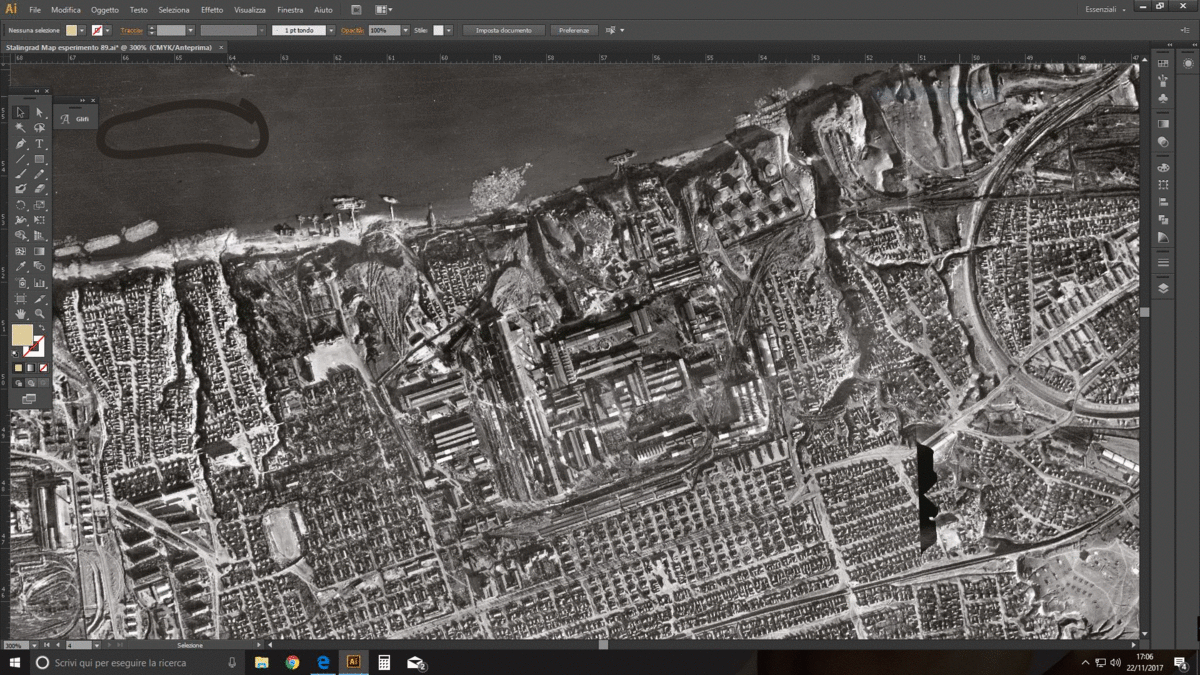Open the Gradient panel icon
This screenshot has height=675, width=1200.
pyautogui.click(x=1163, y=124)
